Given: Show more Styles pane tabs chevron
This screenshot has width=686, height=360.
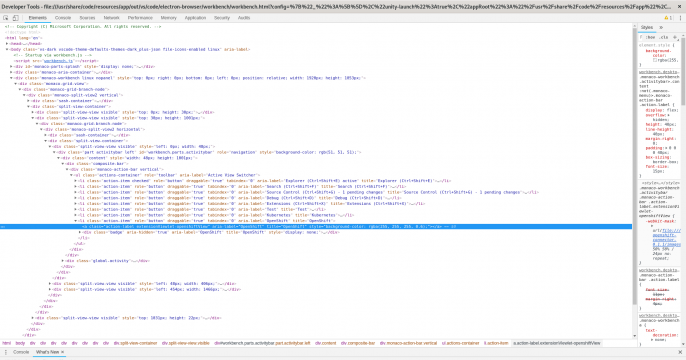Looking at the screenshot, I should [x=661, y=28].
